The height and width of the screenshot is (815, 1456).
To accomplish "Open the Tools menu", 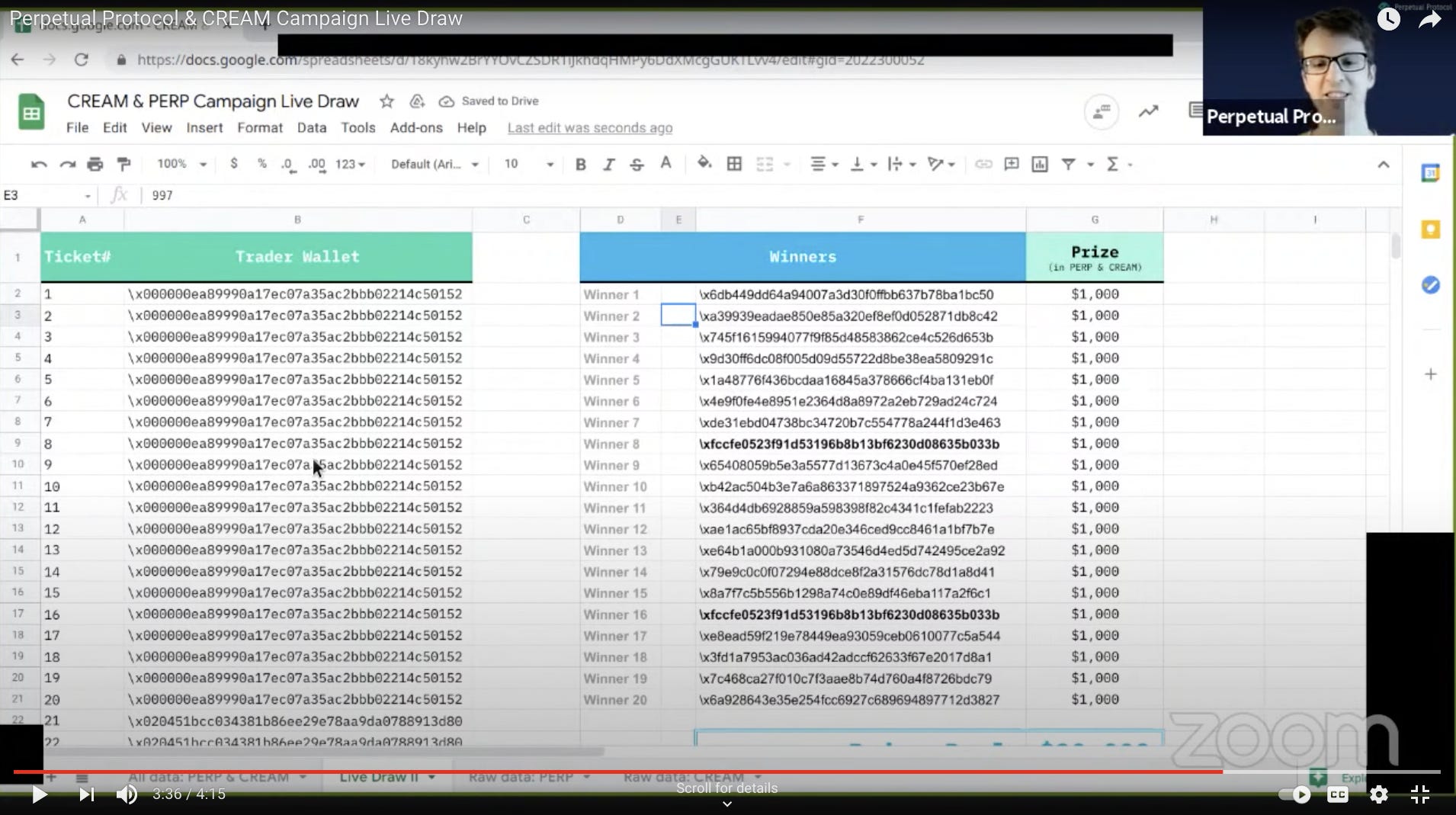I will (x=358, y=127).
